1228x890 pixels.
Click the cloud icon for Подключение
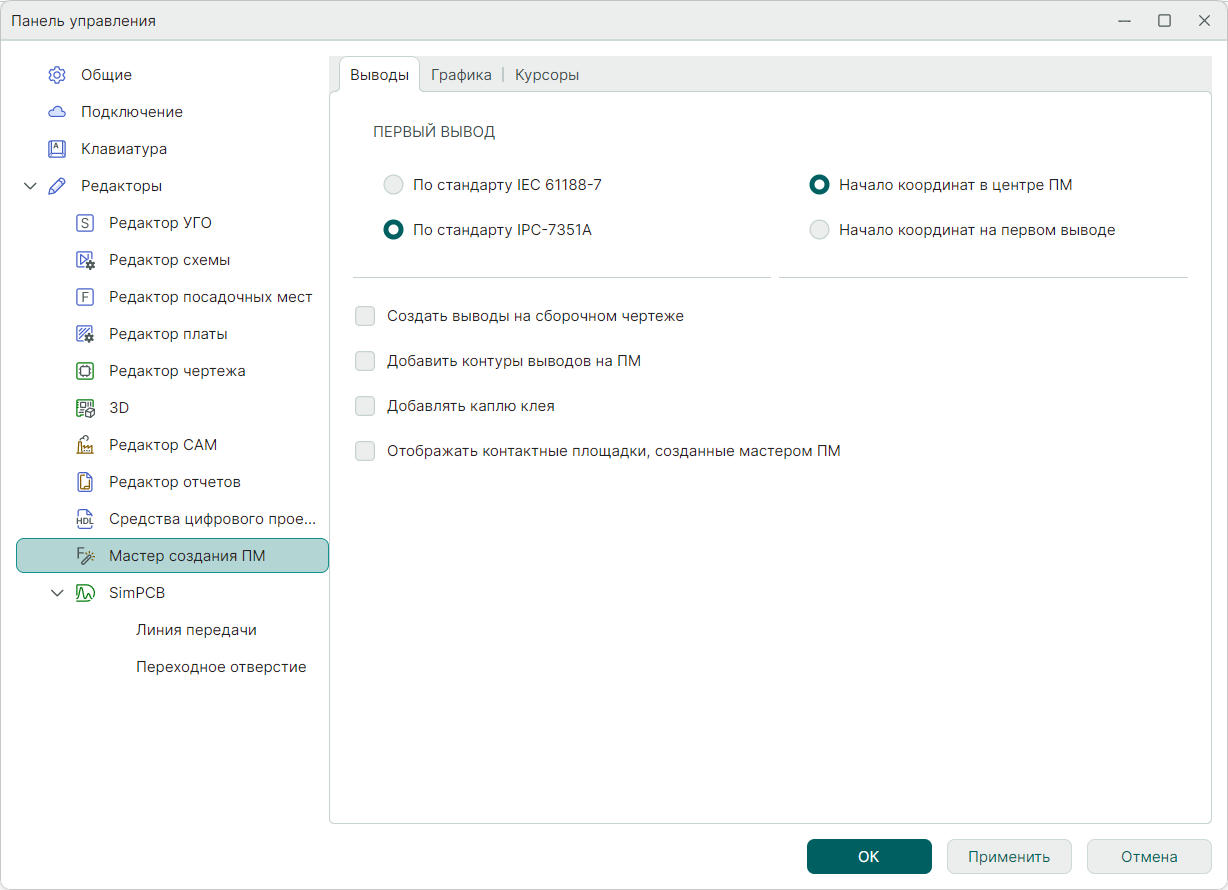(x=57, y=112)
